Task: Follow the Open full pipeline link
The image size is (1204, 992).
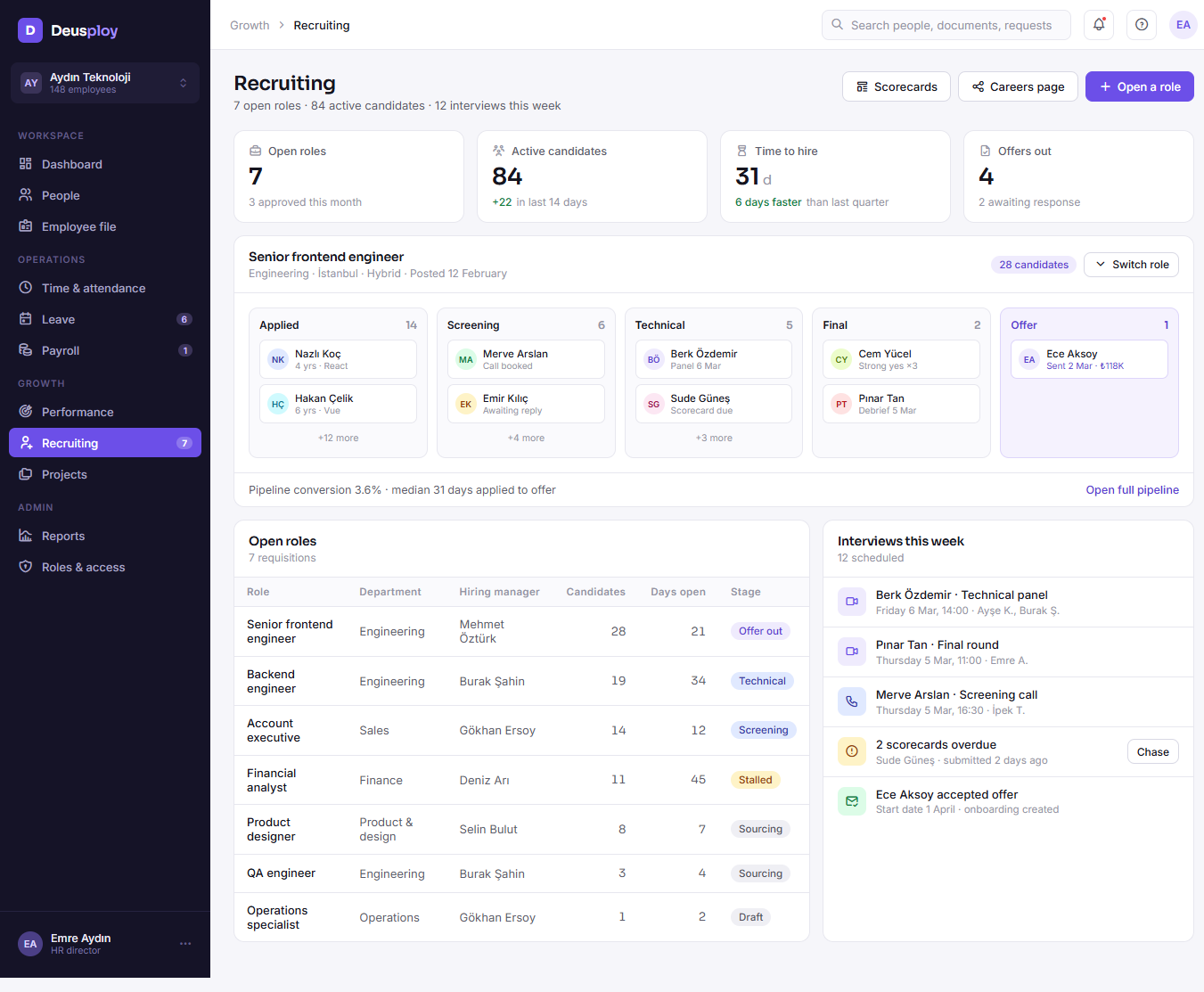Action: (1132, 490)
